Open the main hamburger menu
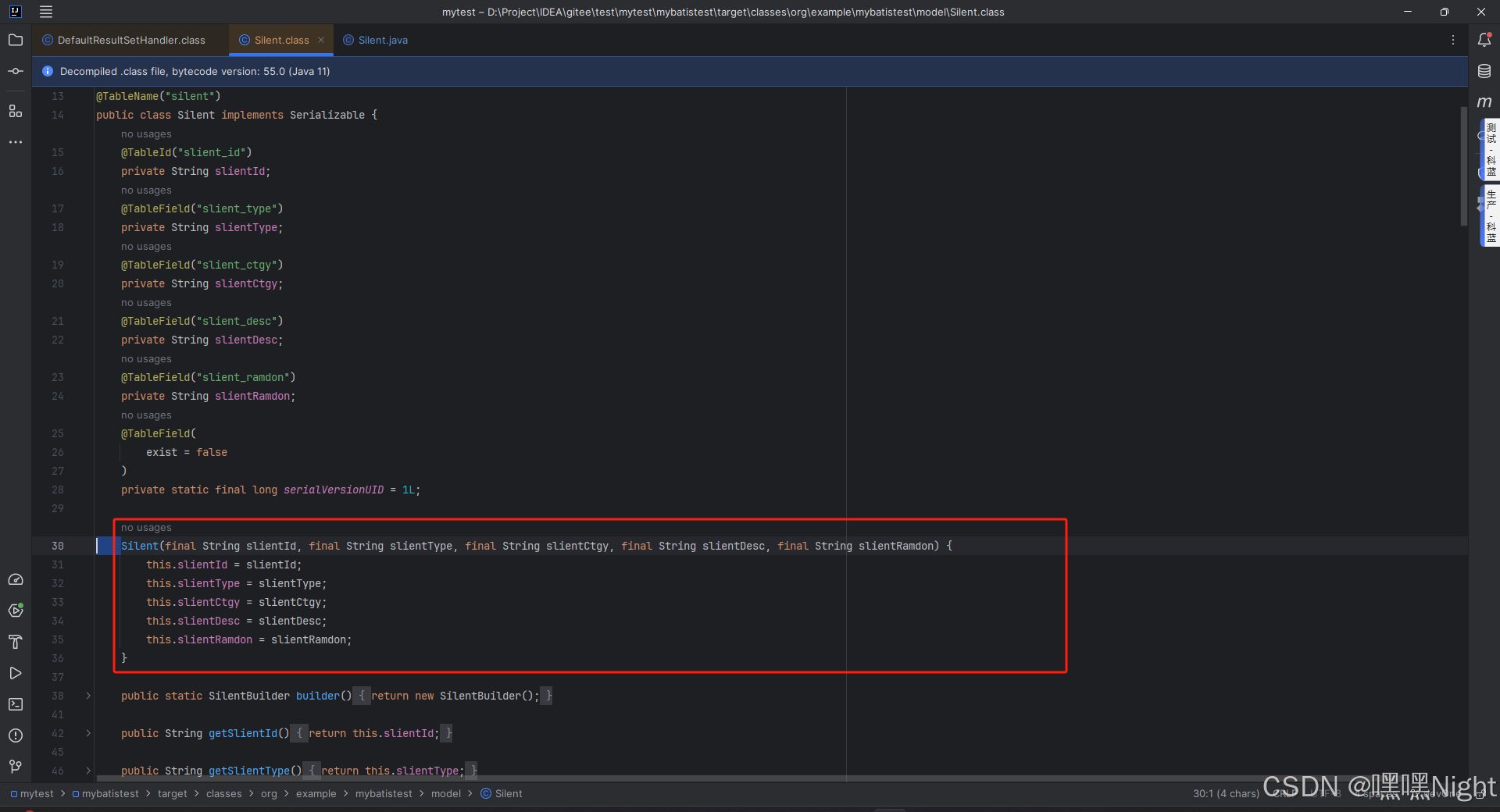Screen dimensions: 1500x812 (45, 12)
